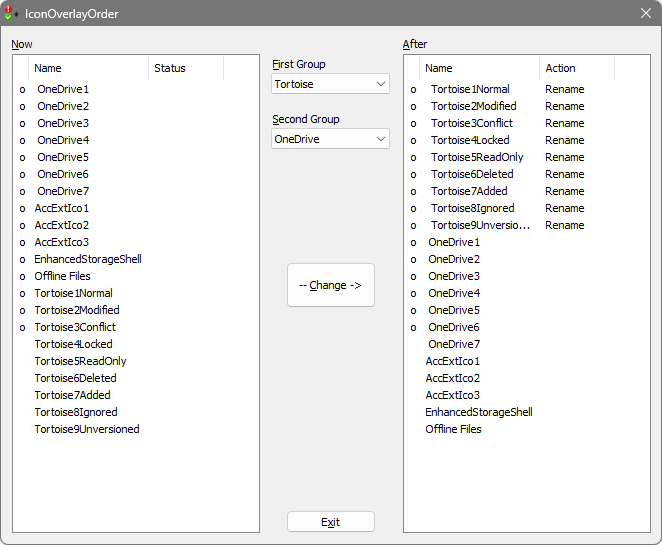This screenshot has height=545, width=662.
Task: Close the IconOverlayOrder window
Action: (x=645, y=13)
